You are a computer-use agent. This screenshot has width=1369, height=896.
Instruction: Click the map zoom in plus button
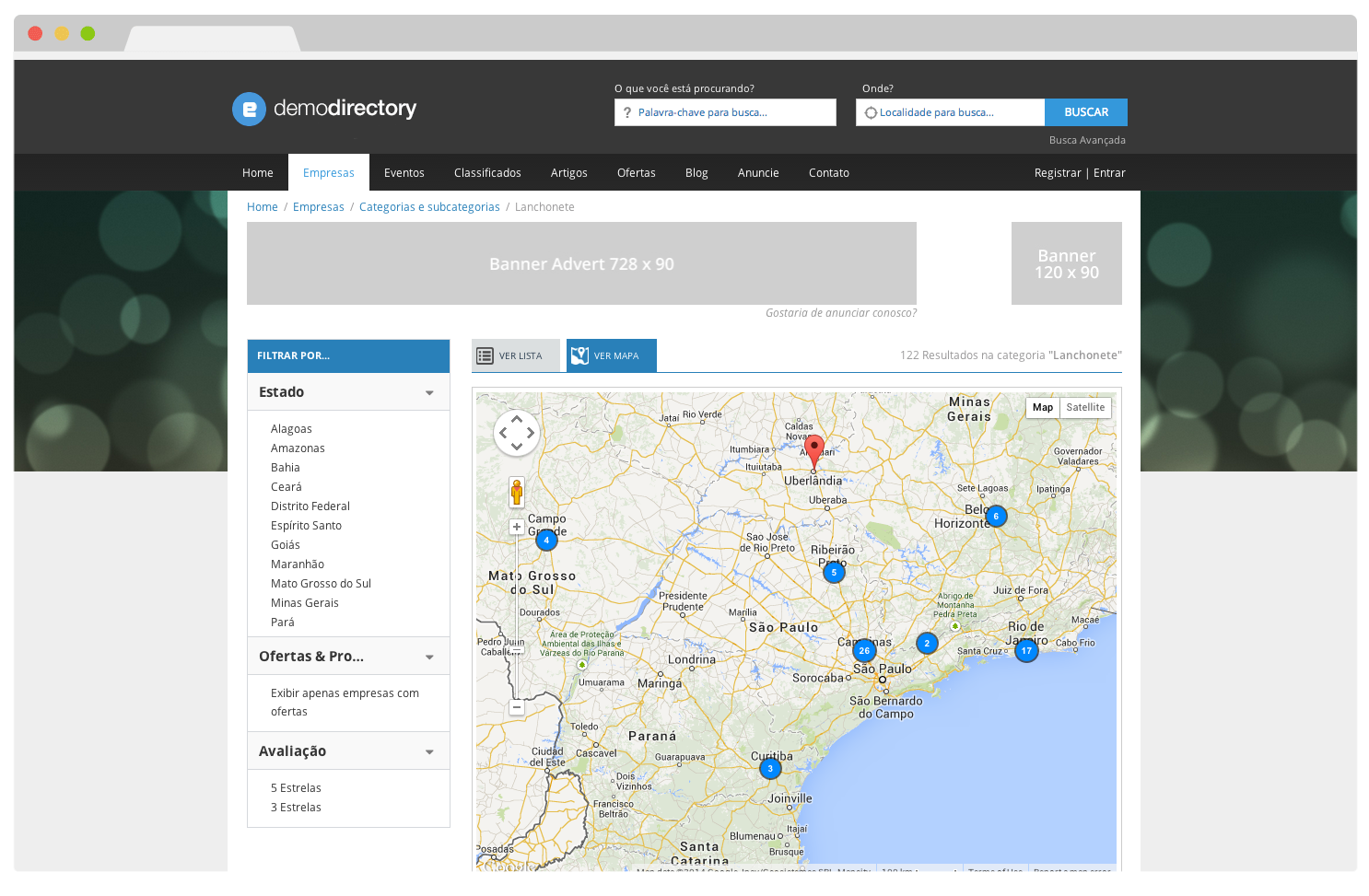(x=517, y=527)
